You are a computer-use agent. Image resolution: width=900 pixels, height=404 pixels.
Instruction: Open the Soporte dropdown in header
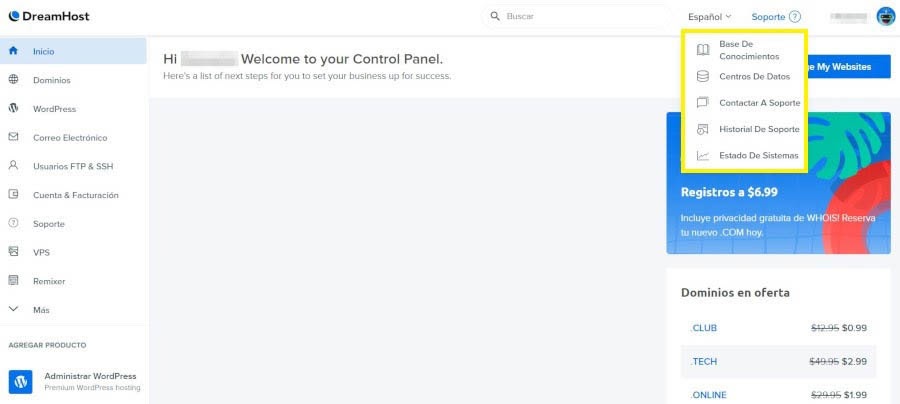(x=769, y=17)
